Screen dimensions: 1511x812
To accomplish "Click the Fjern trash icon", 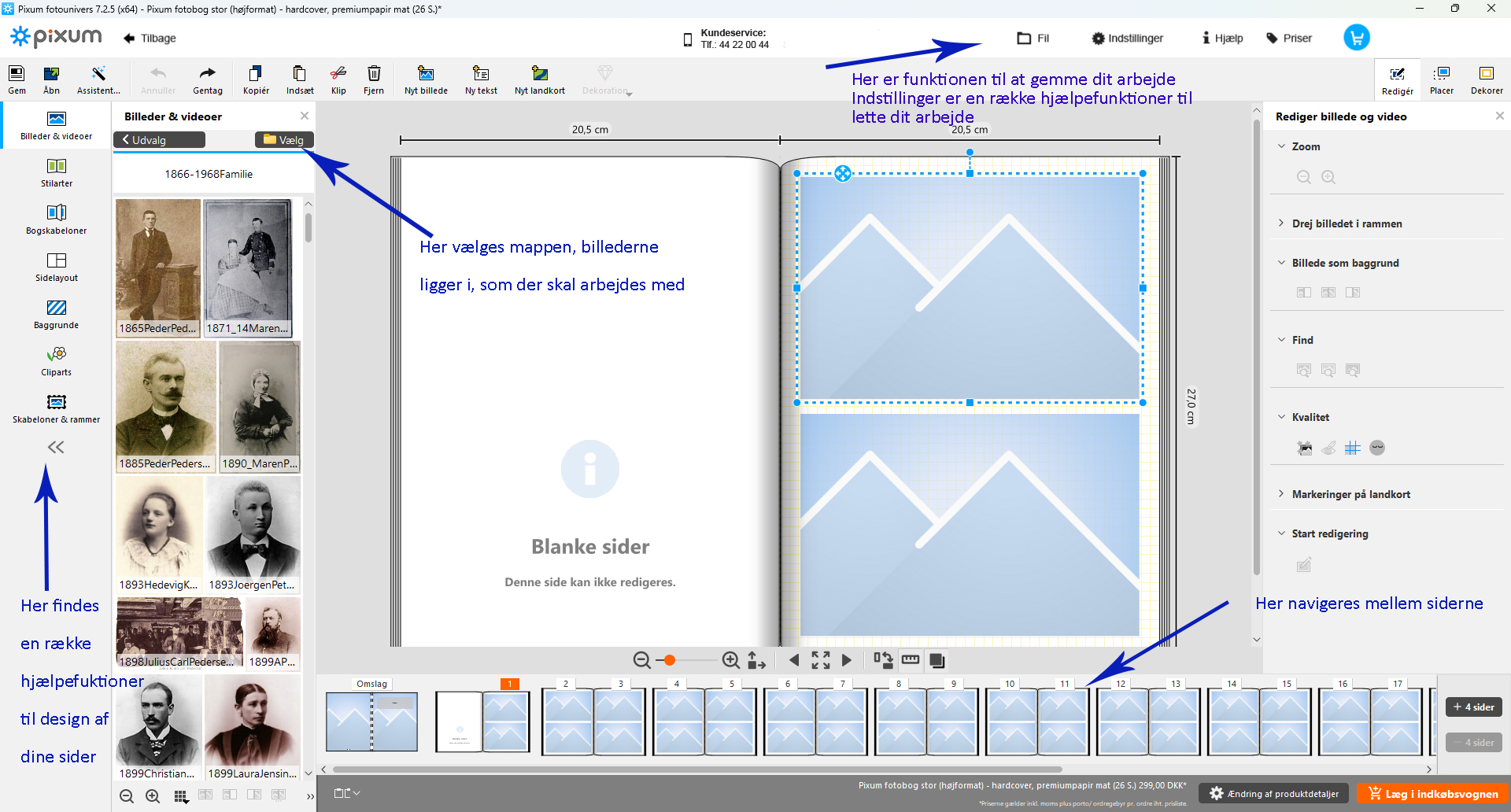I will point(374,79).
